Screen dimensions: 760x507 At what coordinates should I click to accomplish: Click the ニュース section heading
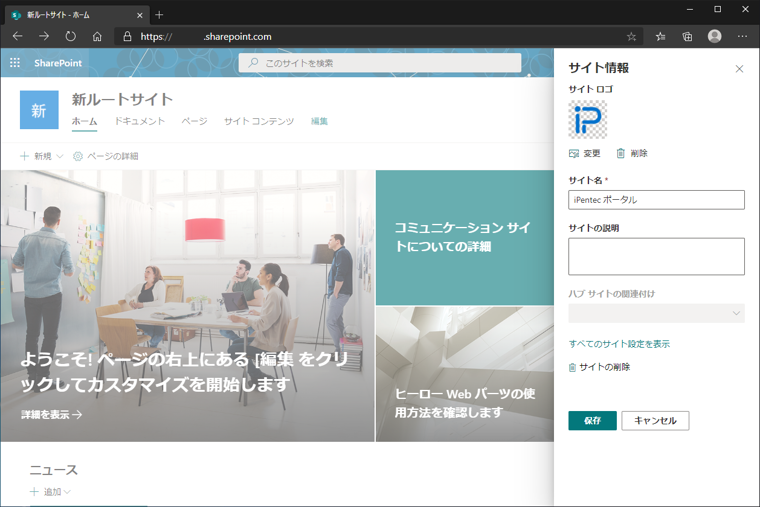53,470
